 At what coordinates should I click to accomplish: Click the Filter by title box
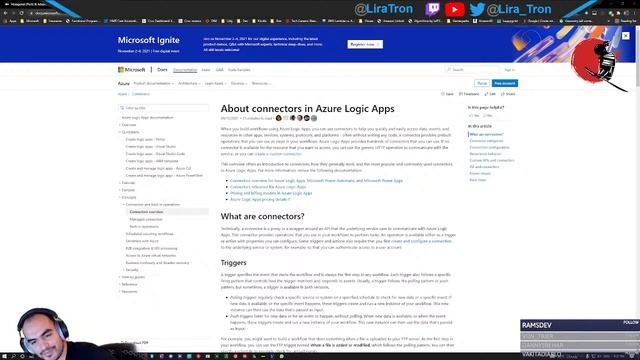164,108
